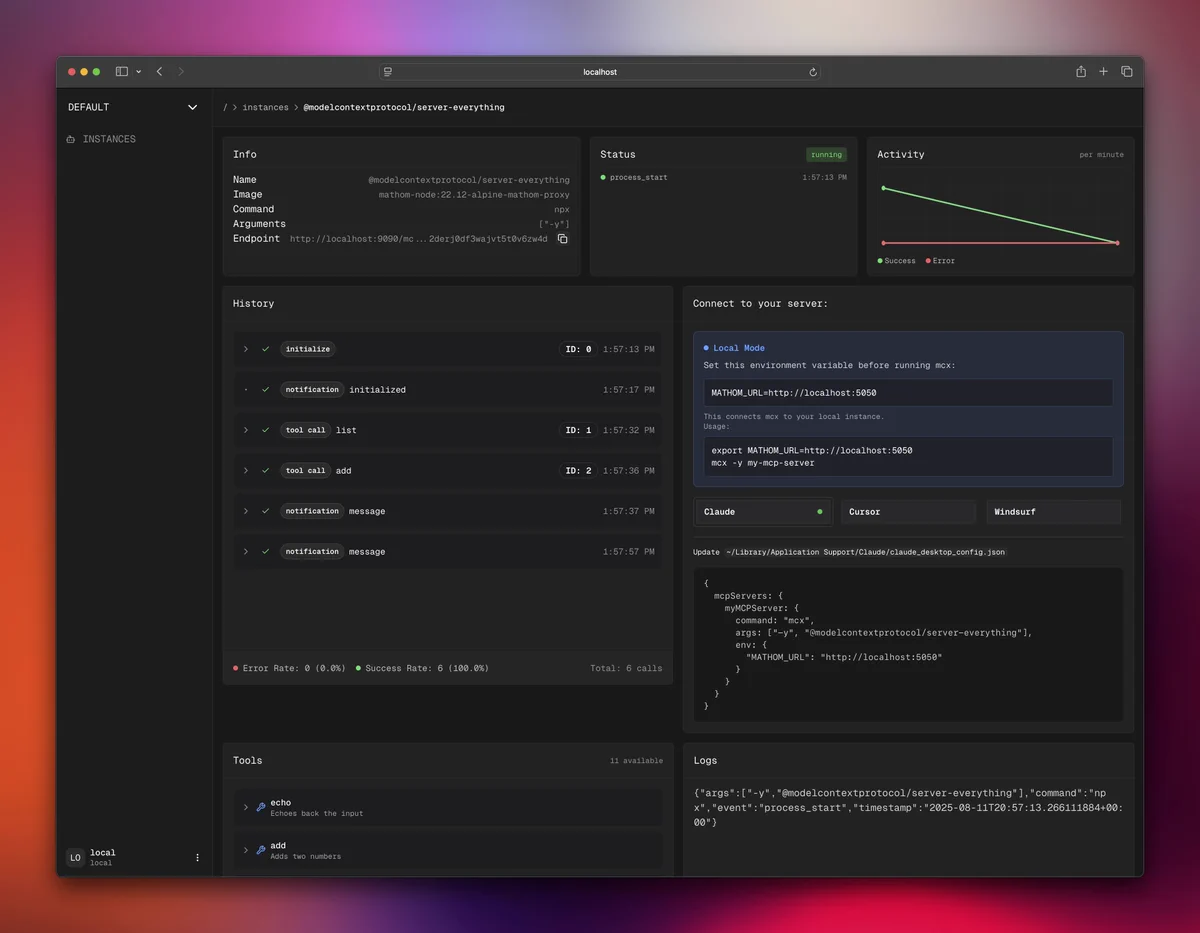Open a new tab with the plus icon
Screen dimensions: 1200x933
click(x=1104, y=71)
